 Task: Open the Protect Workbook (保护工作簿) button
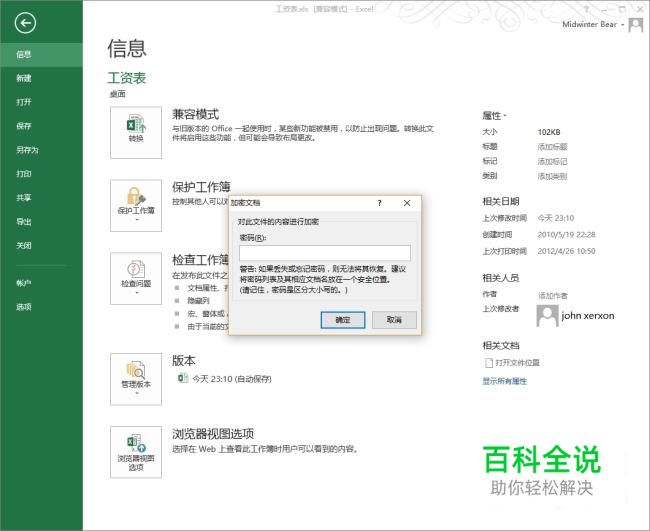pos(136,206)
